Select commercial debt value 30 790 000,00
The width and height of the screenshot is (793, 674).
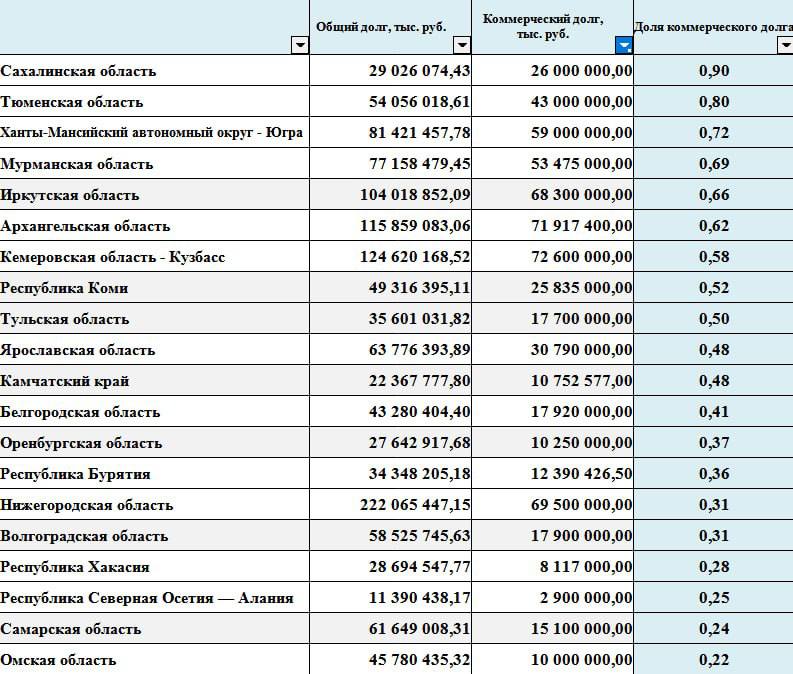552,349
